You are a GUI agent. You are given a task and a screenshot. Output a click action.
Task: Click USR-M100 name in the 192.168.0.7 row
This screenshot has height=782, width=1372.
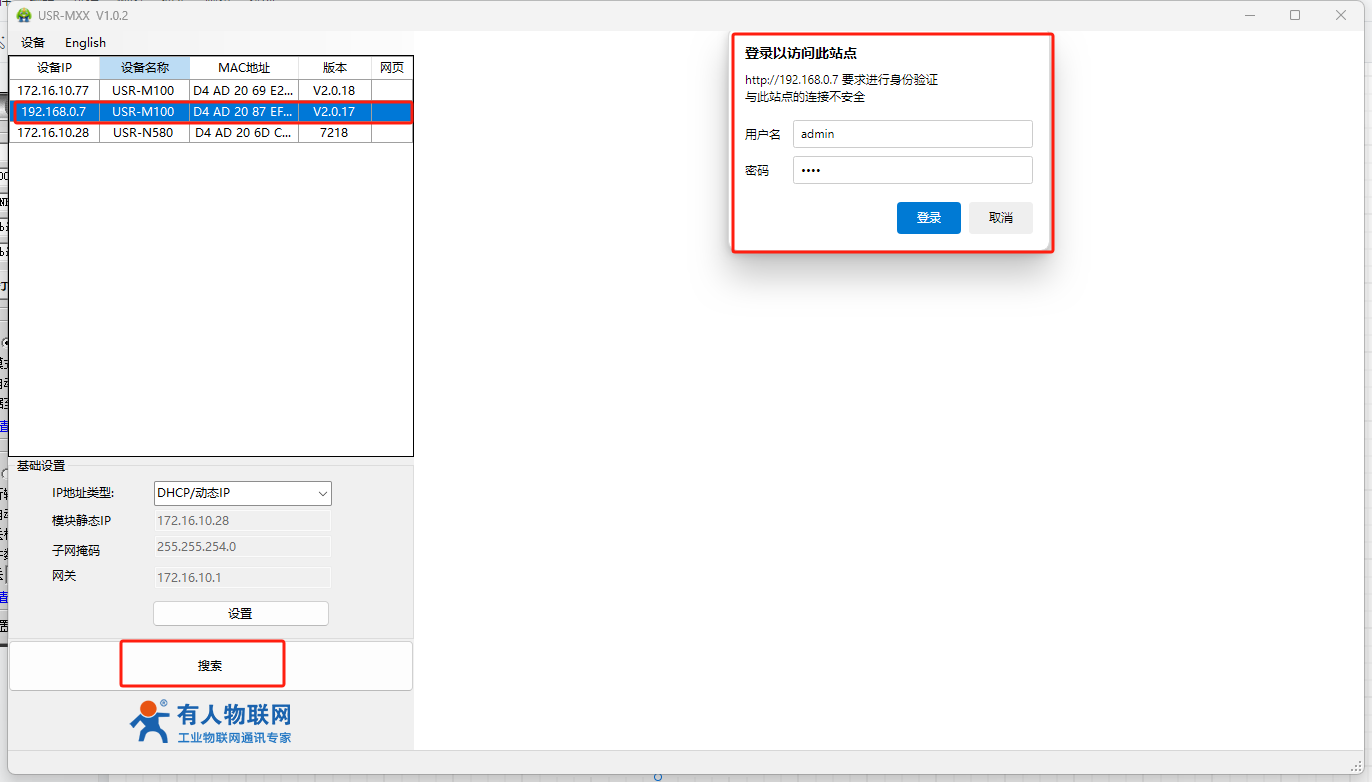click(x=144, y=112)
